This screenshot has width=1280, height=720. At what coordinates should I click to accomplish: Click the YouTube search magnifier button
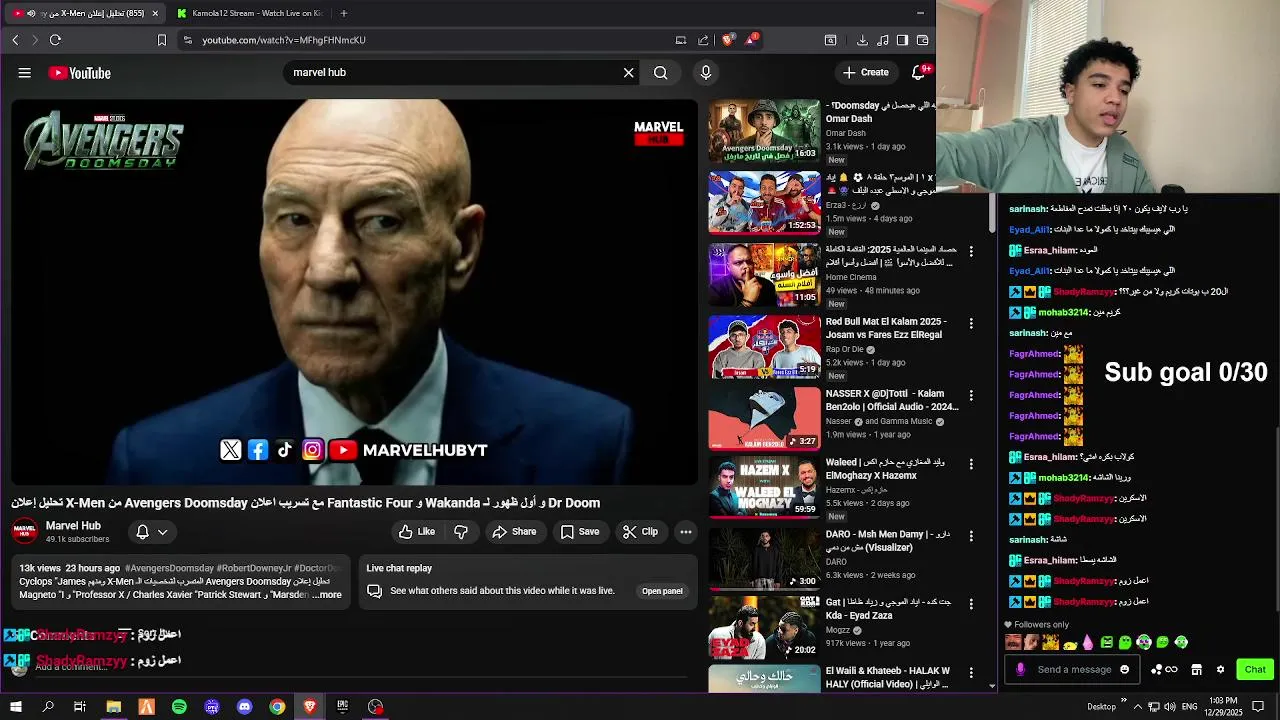coord(661,73)
